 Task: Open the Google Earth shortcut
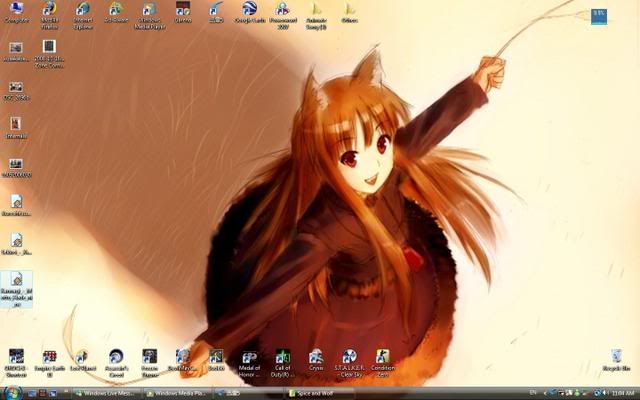pyautogui.click(x=249, y=10)
